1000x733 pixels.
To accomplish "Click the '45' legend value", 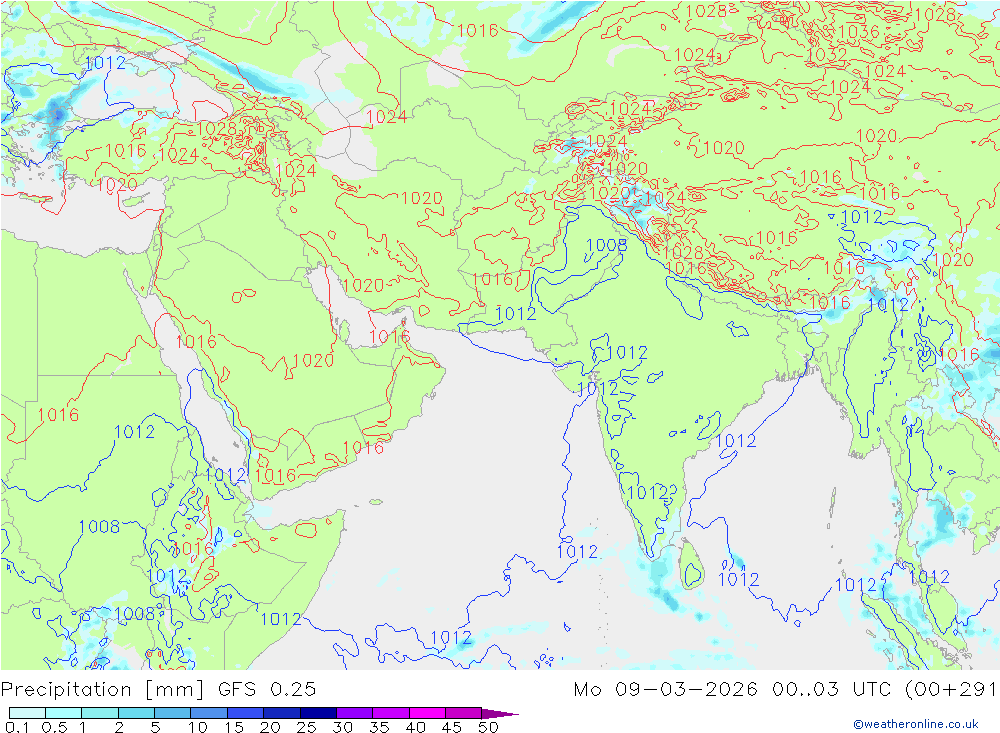I will pos(452,727).
